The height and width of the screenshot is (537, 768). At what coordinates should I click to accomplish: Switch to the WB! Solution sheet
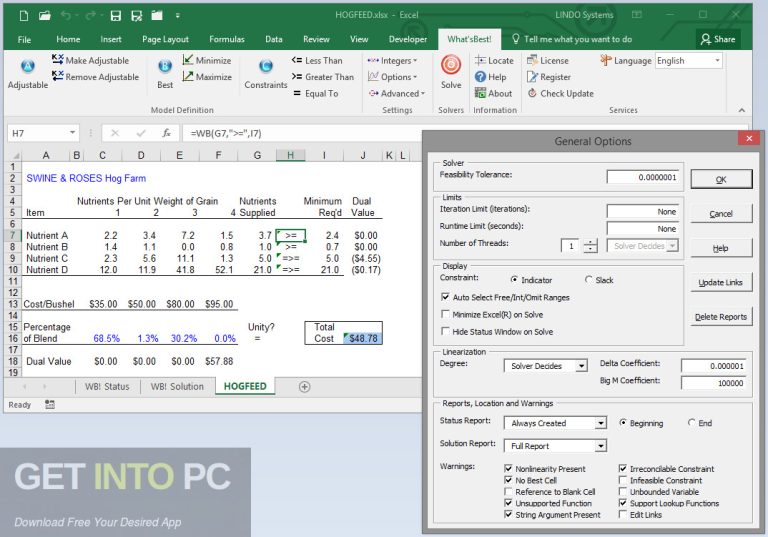click(x=177, y=387)
